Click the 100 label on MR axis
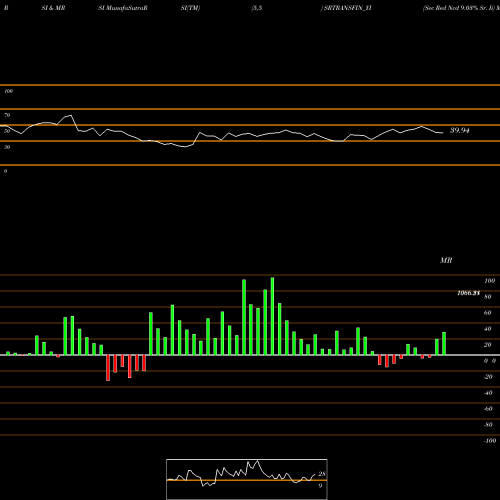Image resolution: width=500 pixels, height=500 pixels. coord(489,281)
